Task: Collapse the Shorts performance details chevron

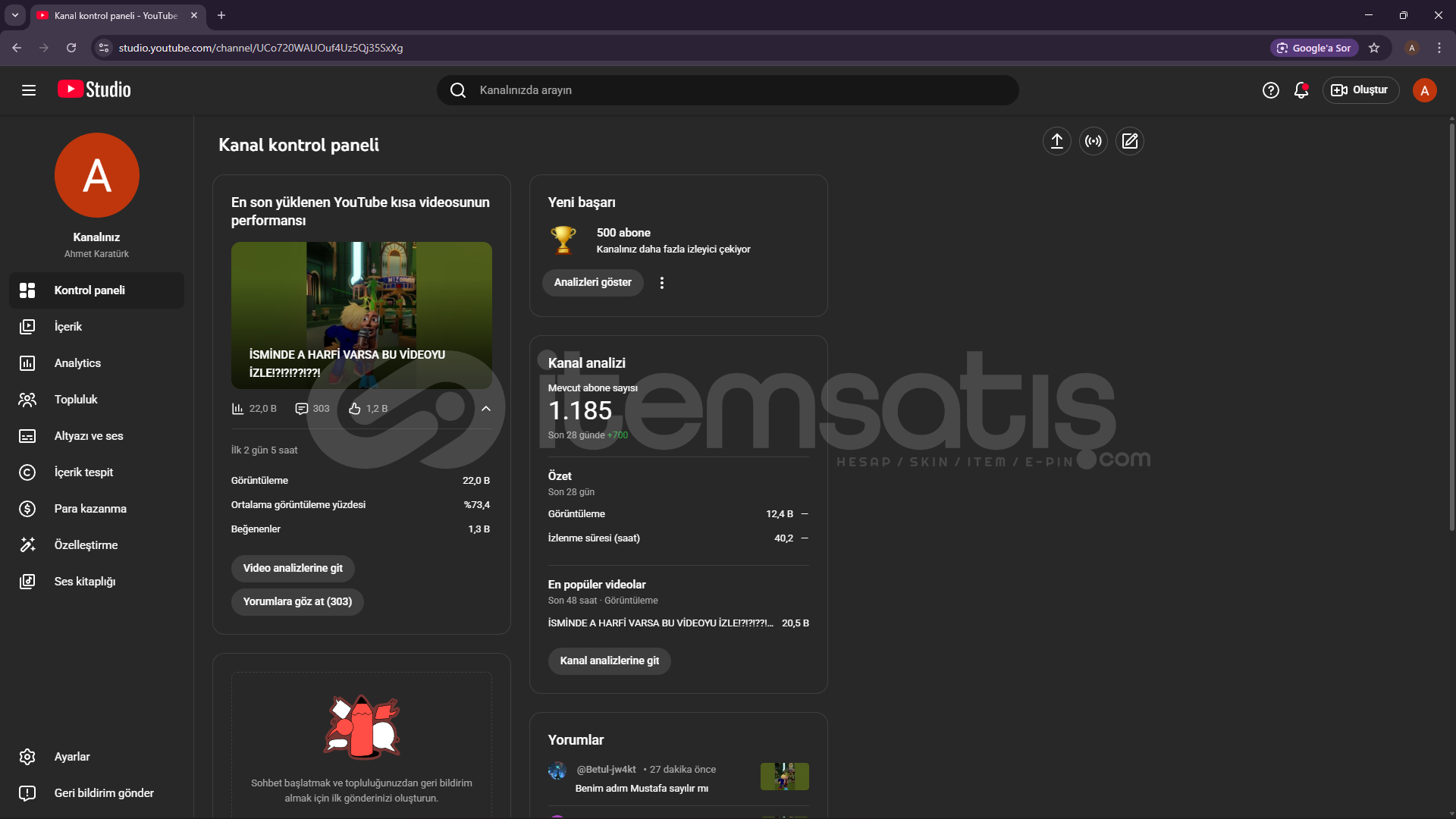Action: [486, 409]
